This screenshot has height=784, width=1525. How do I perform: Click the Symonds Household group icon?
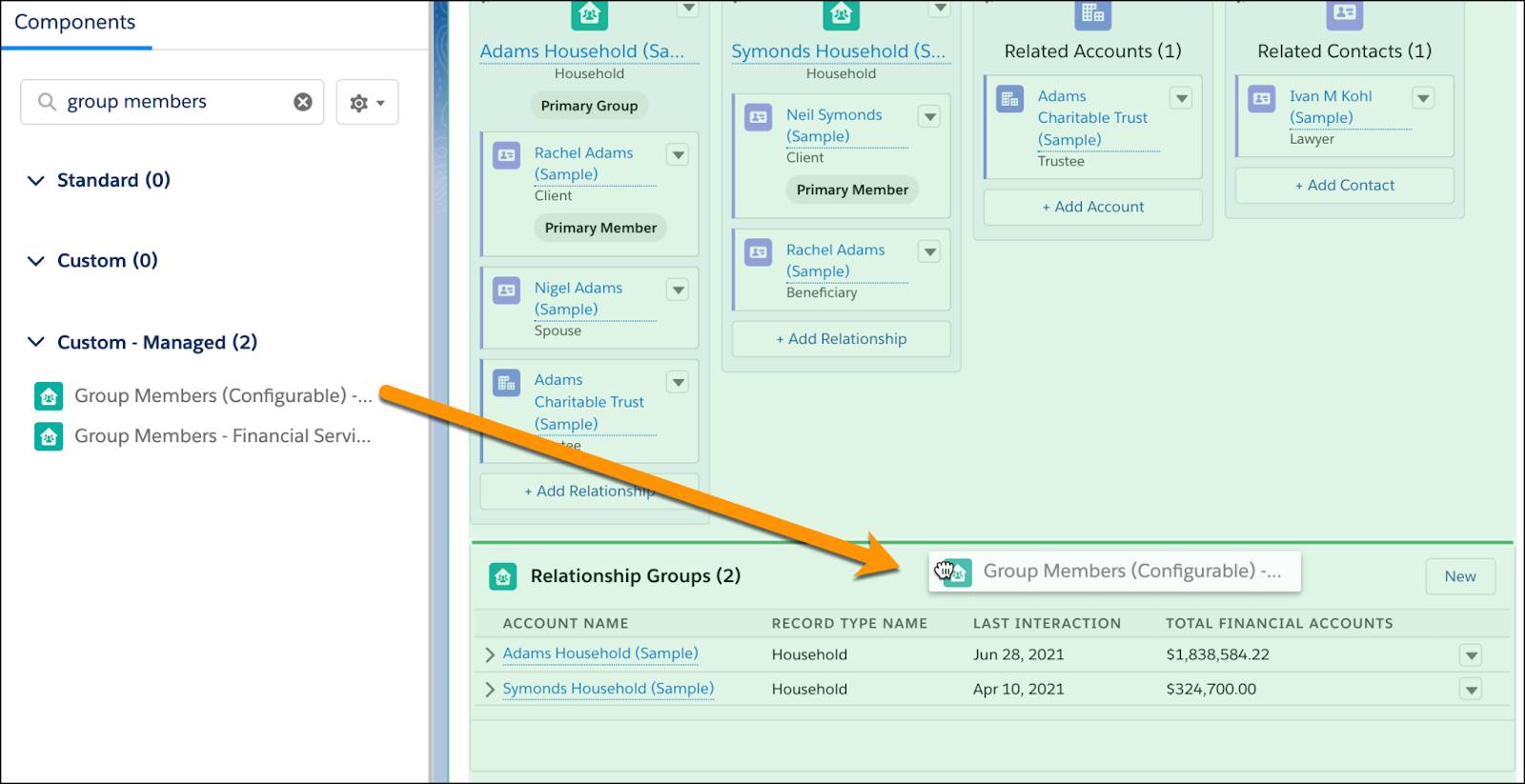click(841, 13)
